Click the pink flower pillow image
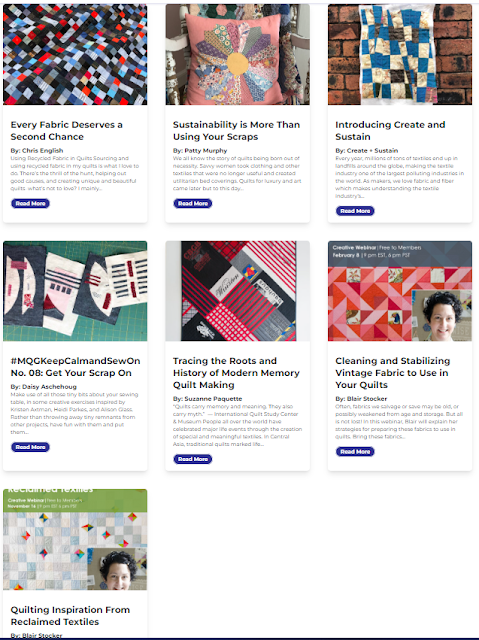 tap(237, 54)
